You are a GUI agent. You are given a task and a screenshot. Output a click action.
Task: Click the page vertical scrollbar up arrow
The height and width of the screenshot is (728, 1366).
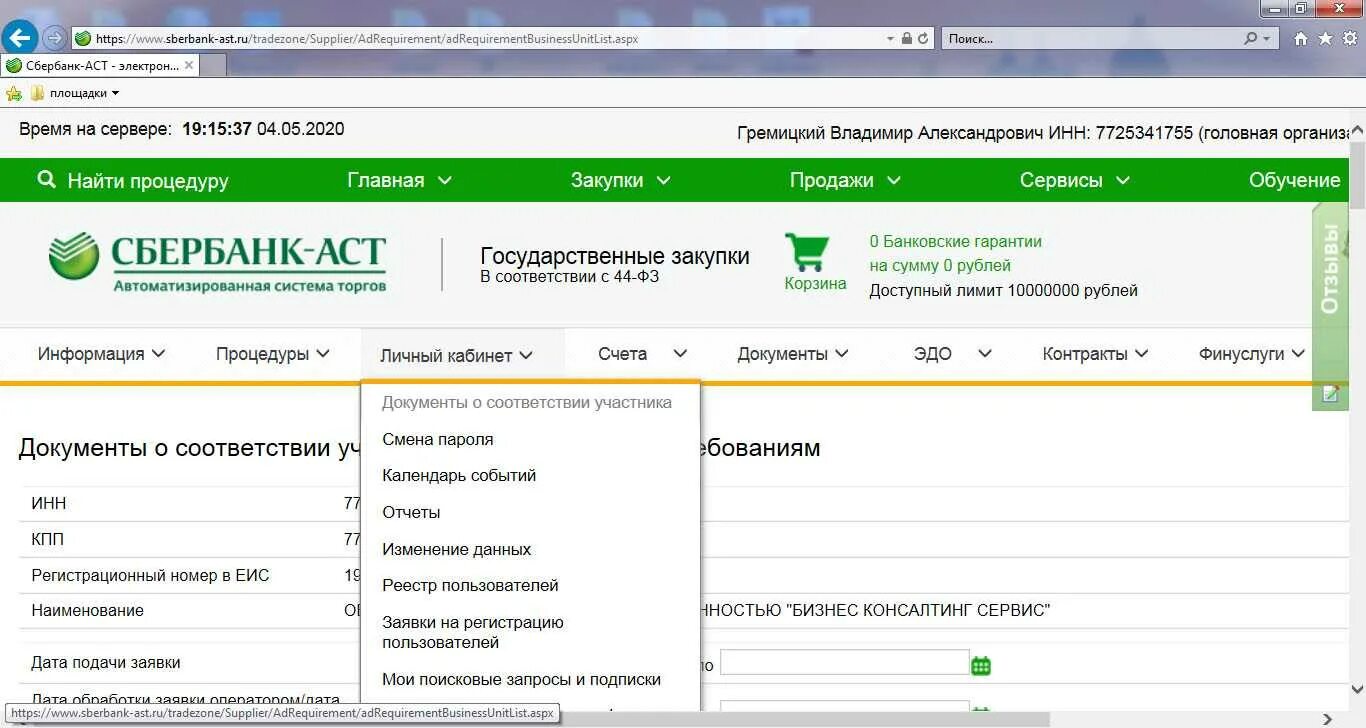coord(1357,131)
